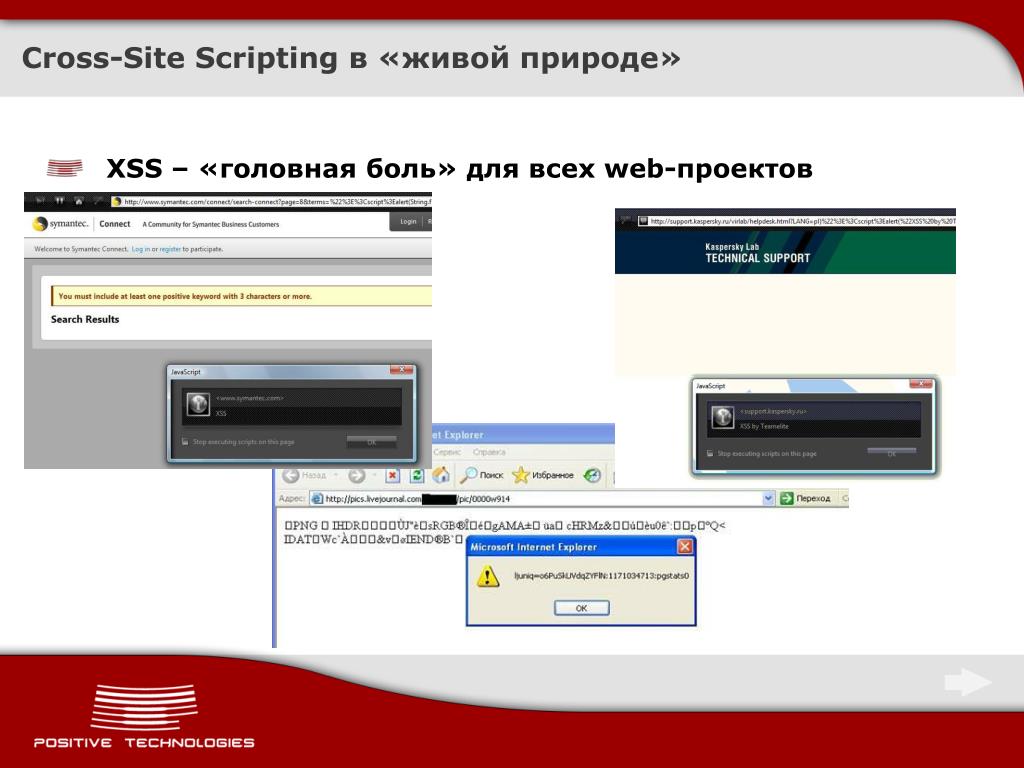The image size is (1024, 768).
Task: Click the Поиск search button
Action: 481,475
